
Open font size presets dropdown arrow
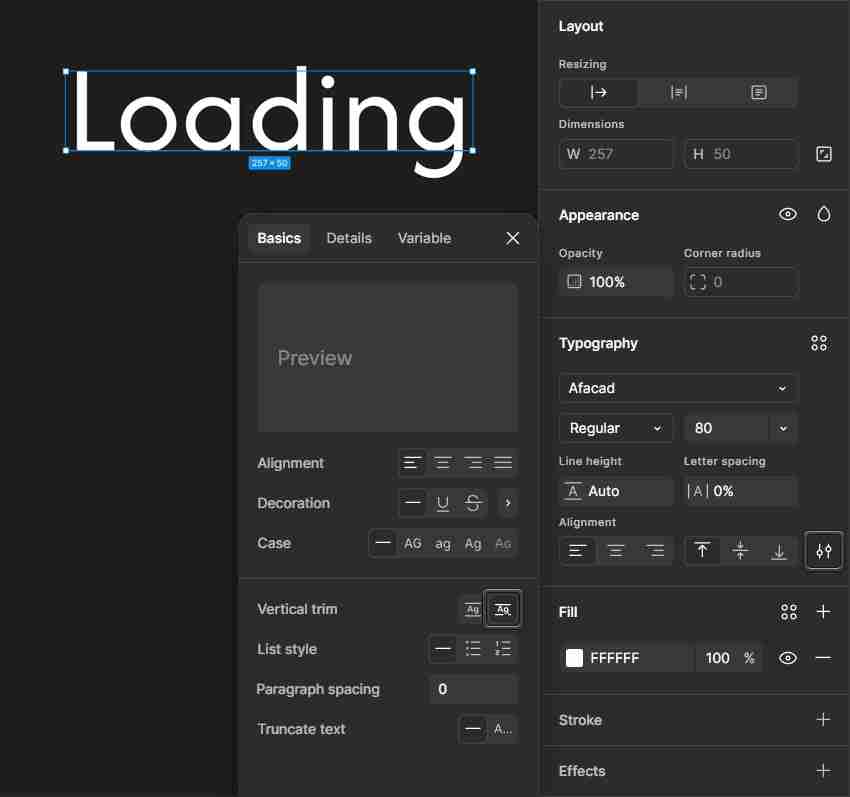click(783, 428)
